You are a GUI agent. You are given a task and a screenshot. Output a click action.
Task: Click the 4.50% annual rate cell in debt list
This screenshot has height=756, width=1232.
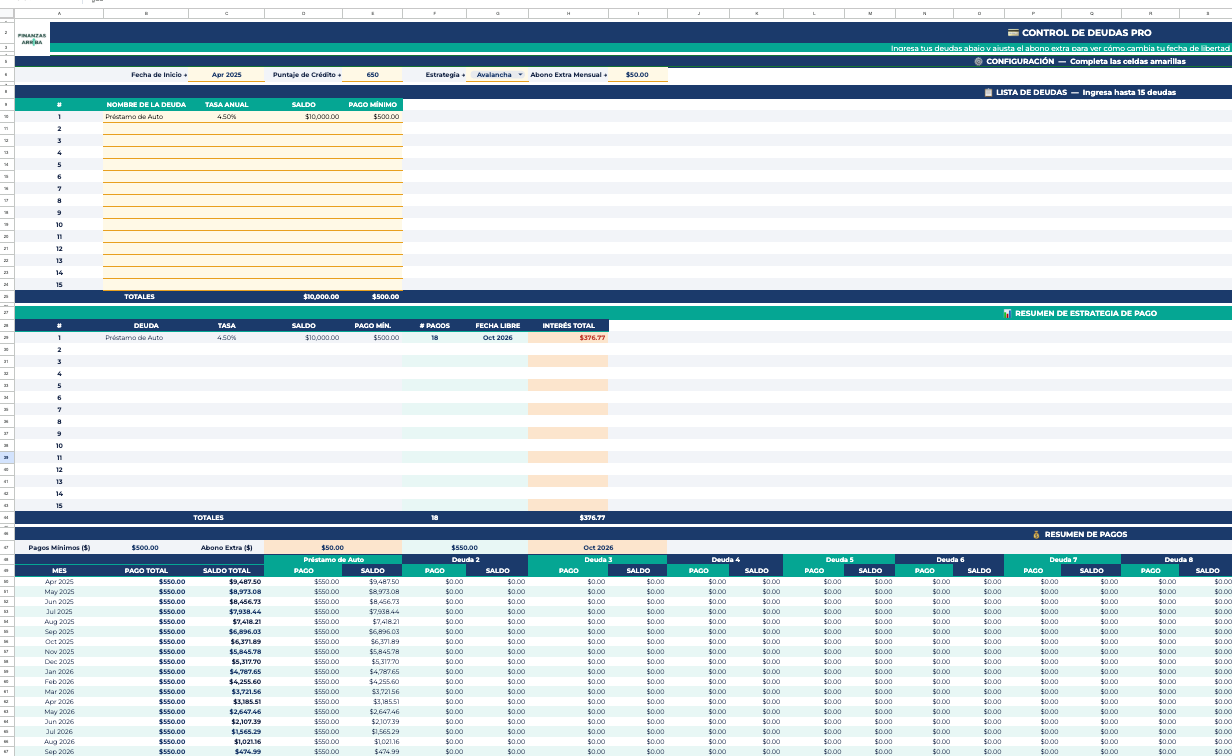pyautogui.click(x=226, y=117)
